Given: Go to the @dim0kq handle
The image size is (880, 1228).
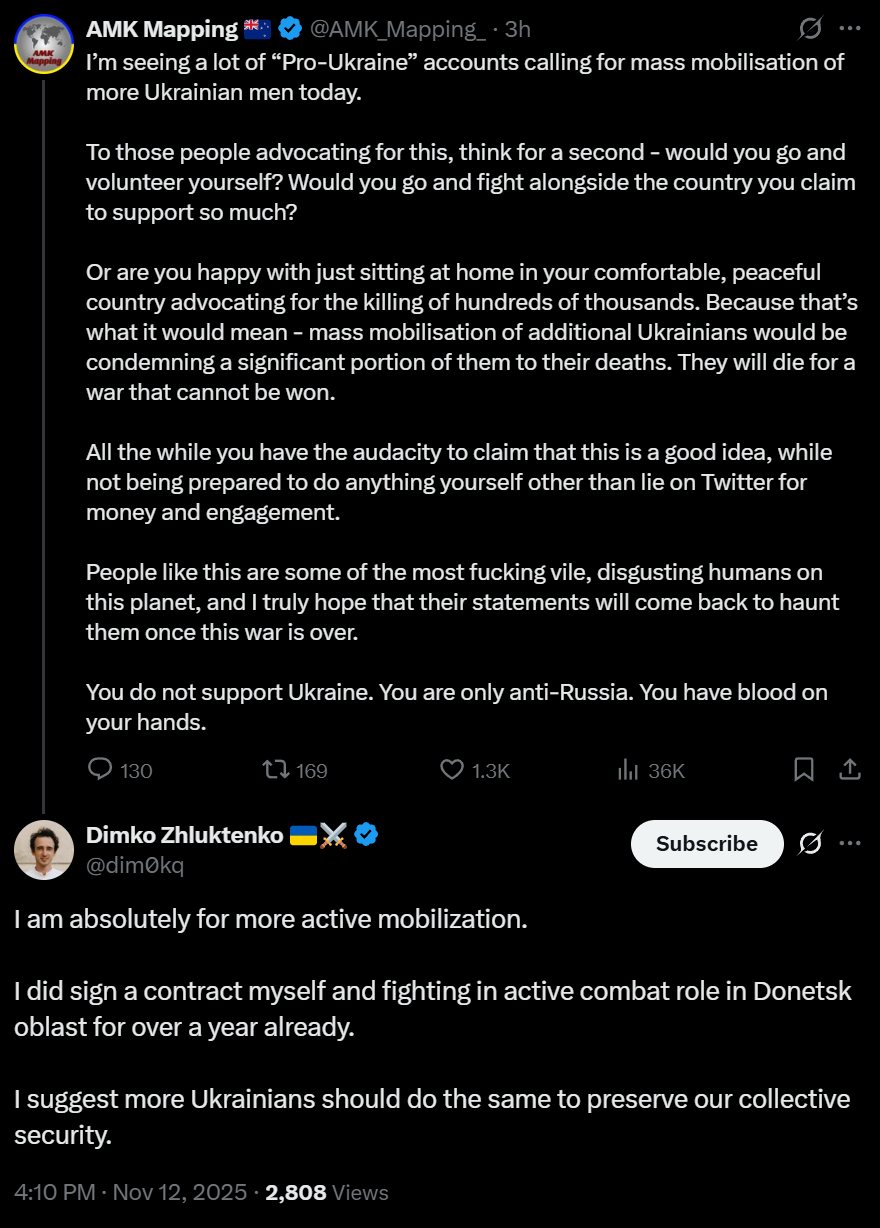Looking at the screenshot, I should (135, 865).
